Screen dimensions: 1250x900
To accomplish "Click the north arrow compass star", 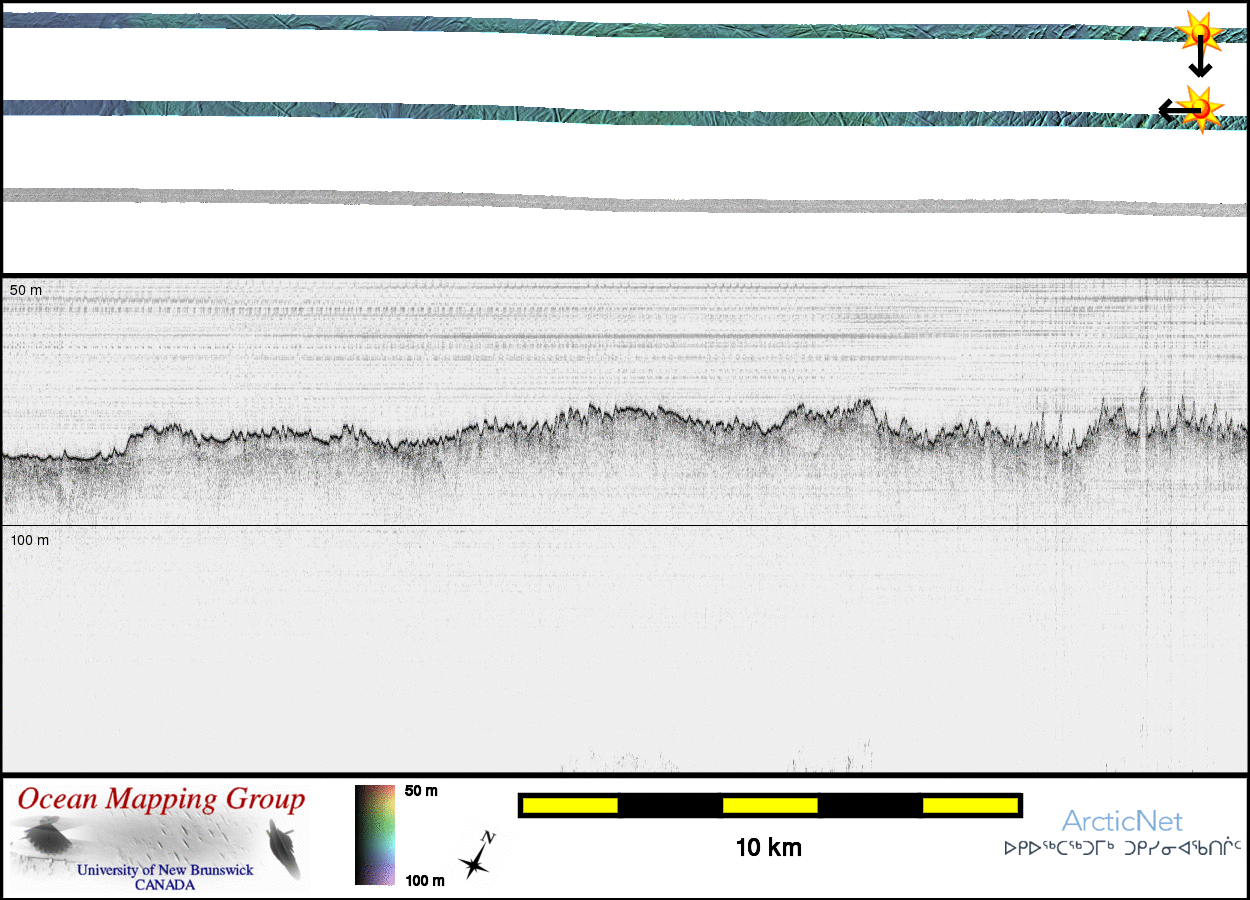I will (x=478, y=856).
